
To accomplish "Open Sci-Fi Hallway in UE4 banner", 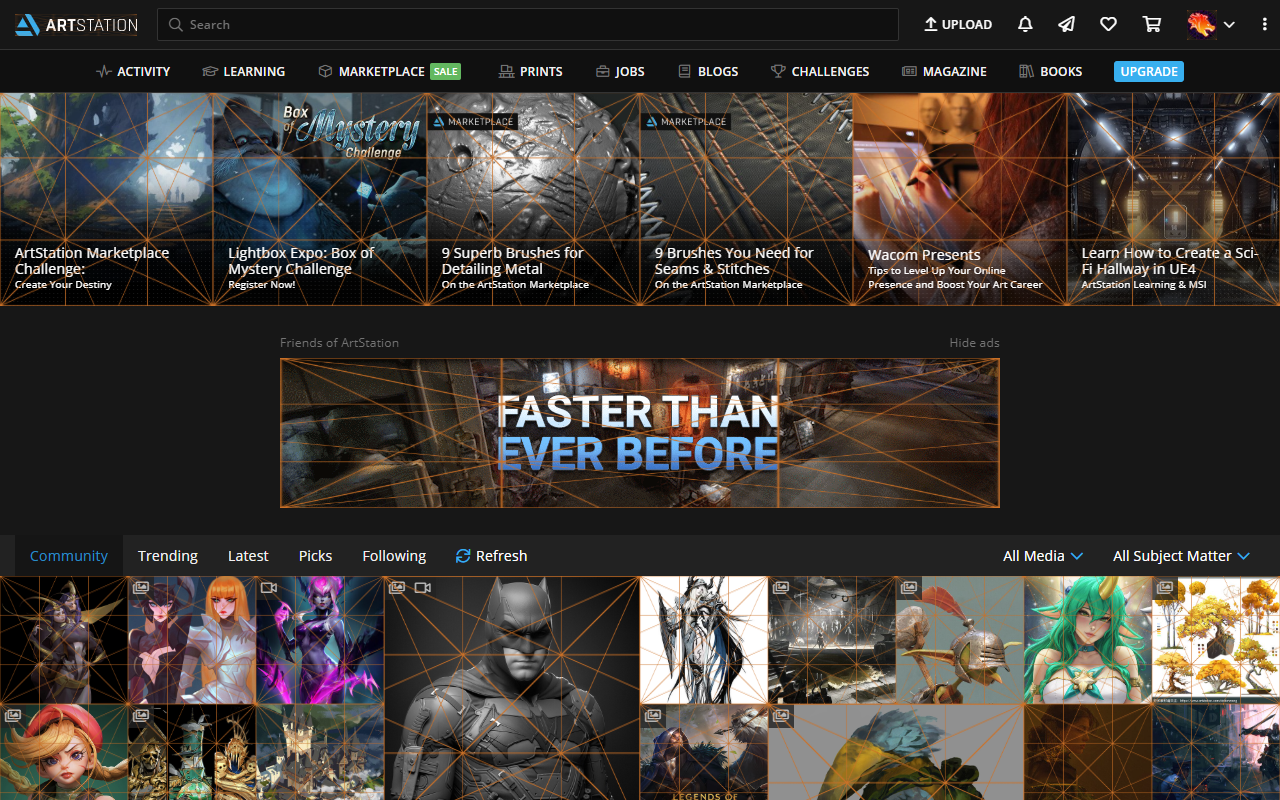I will (x=1173, y=199).
